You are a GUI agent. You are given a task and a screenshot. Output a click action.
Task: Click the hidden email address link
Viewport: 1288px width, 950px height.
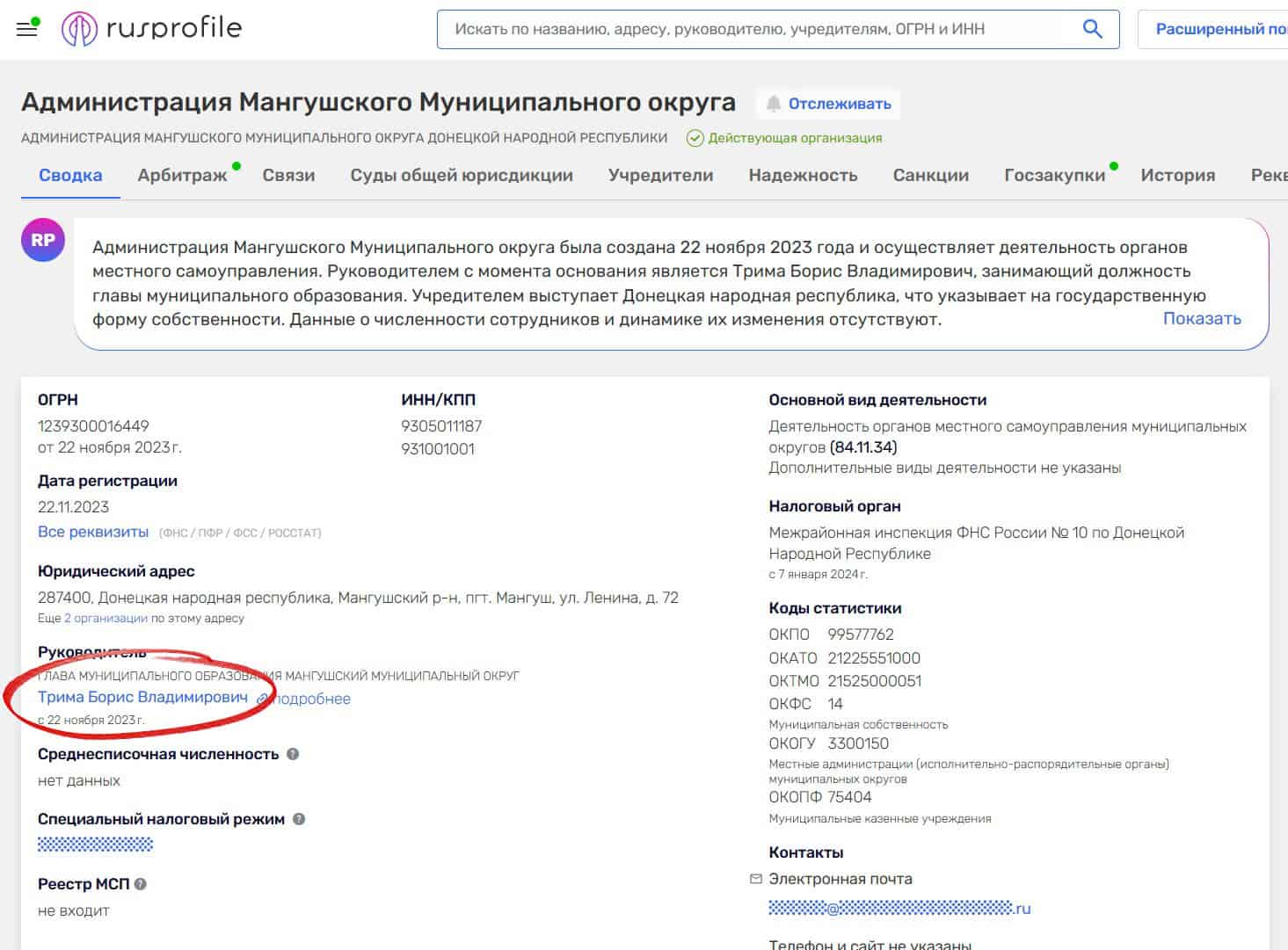tap(899, 908)
